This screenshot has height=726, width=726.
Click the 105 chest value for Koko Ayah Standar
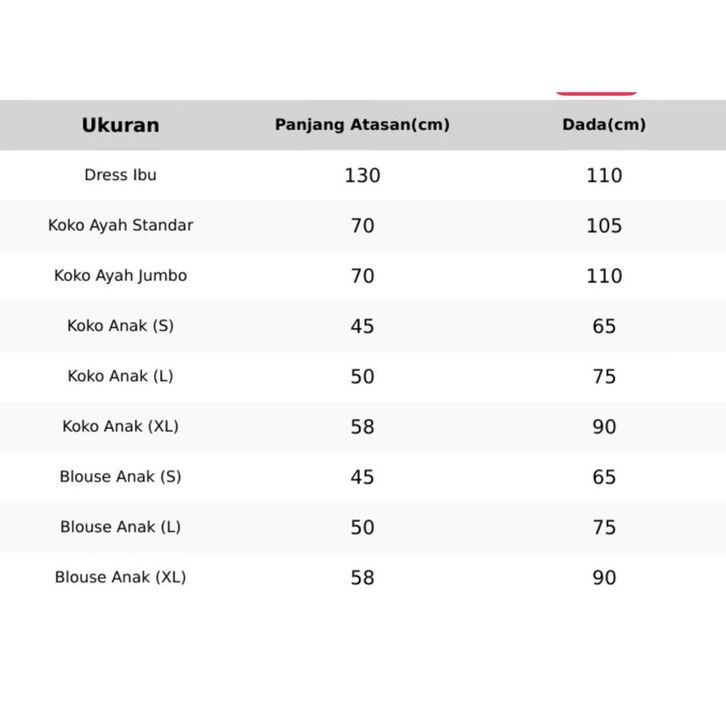point(604,226)
